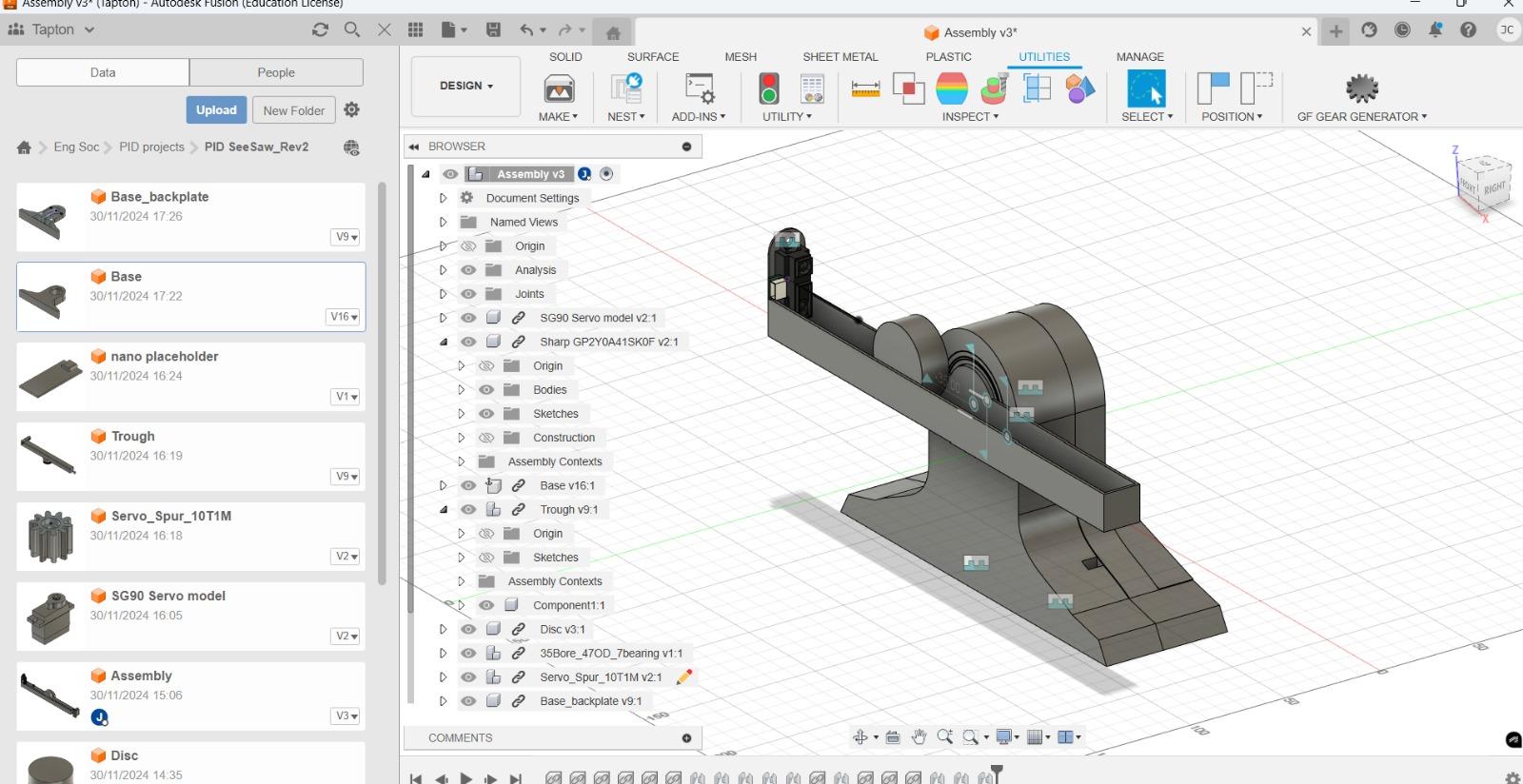Screen dimensions: 1523x784
Task: Click the Right face of ViewCube
Action: tap(1494, 187)
